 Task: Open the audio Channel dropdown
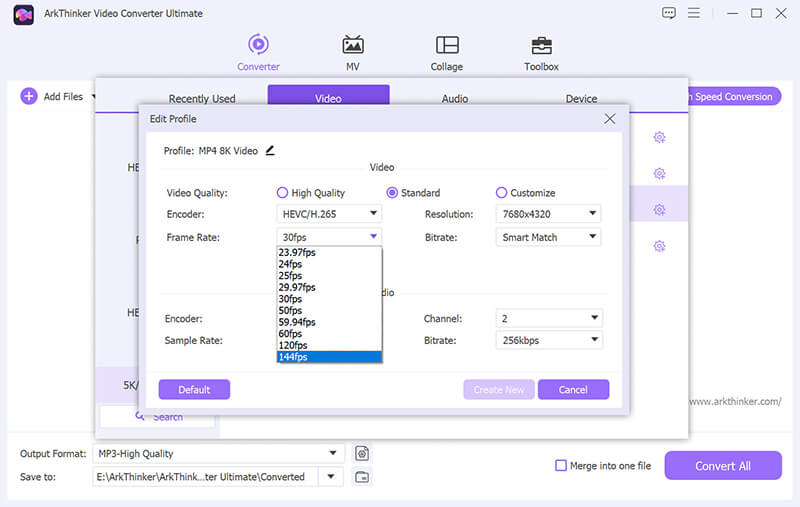[549, 318]
